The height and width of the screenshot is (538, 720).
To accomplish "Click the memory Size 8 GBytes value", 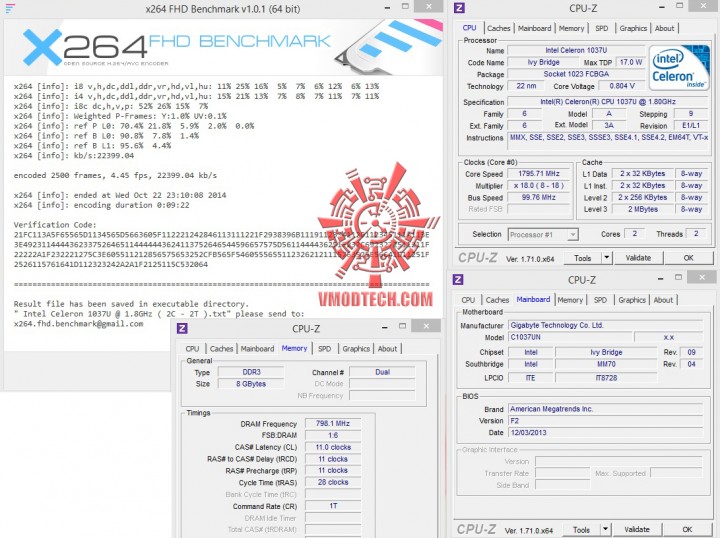I will [x=251, y=384].
